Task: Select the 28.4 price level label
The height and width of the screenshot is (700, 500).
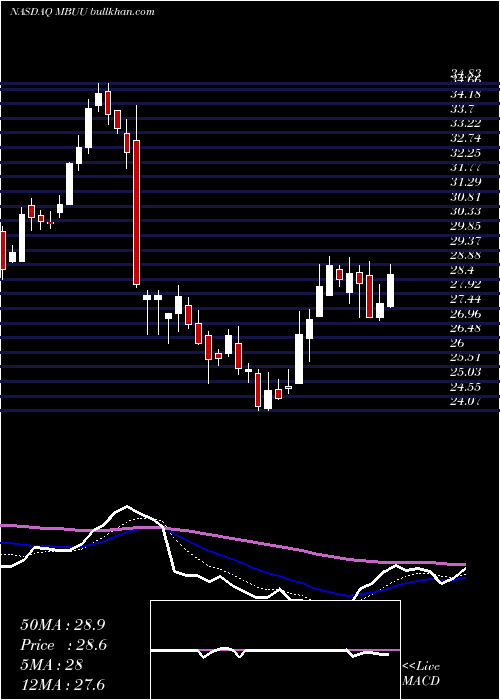Action: (462, 270)
